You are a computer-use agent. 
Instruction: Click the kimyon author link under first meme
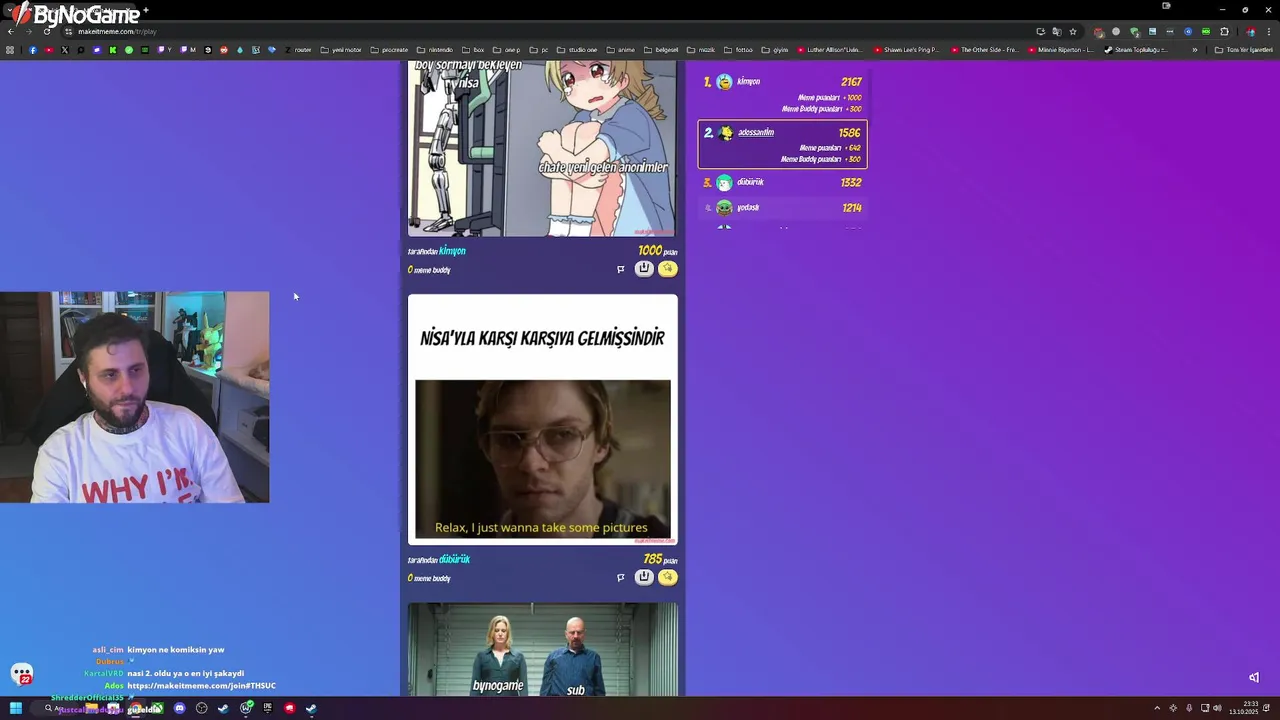click(x=452, y=251)
